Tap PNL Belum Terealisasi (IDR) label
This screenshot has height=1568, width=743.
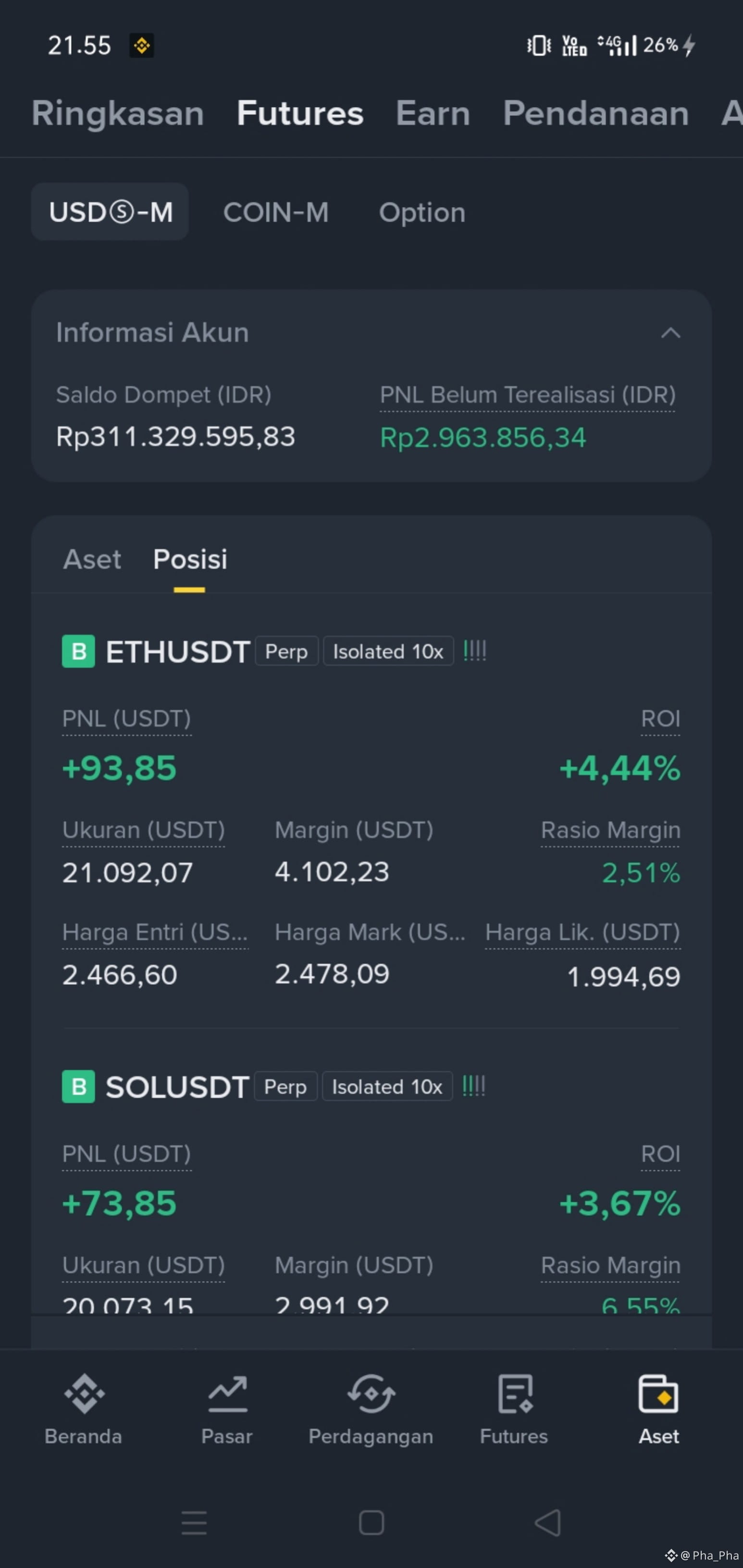coord(527,395)
